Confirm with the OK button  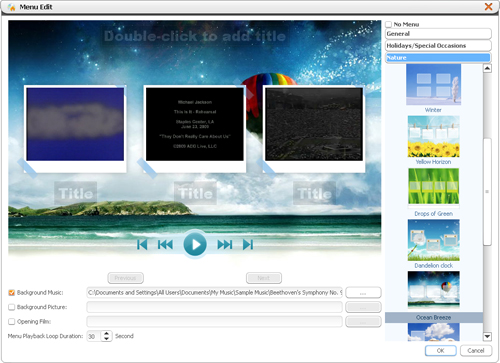tap(441, 351)
